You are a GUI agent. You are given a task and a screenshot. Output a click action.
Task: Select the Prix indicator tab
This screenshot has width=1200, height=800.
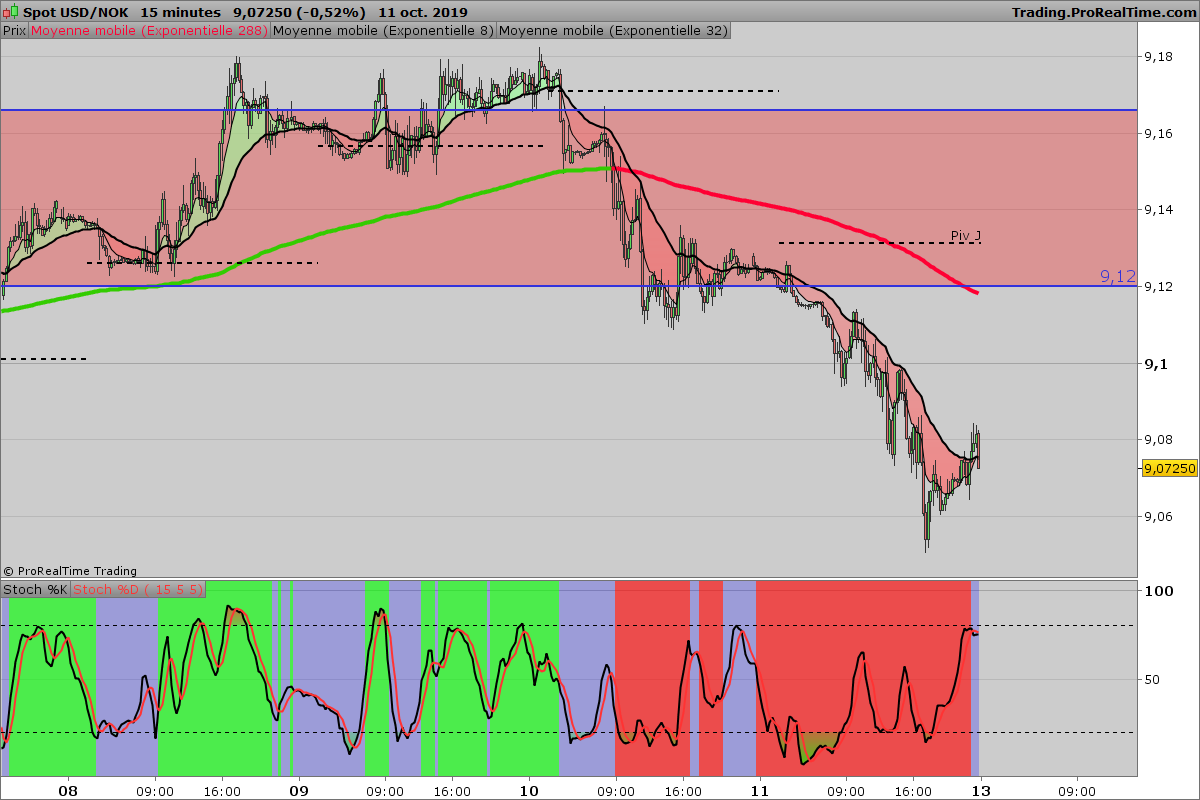[14, 31]
